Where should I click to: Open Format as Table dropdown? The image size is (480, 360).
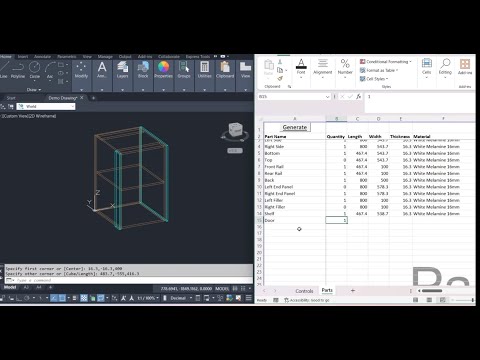(x=379, y=70)
